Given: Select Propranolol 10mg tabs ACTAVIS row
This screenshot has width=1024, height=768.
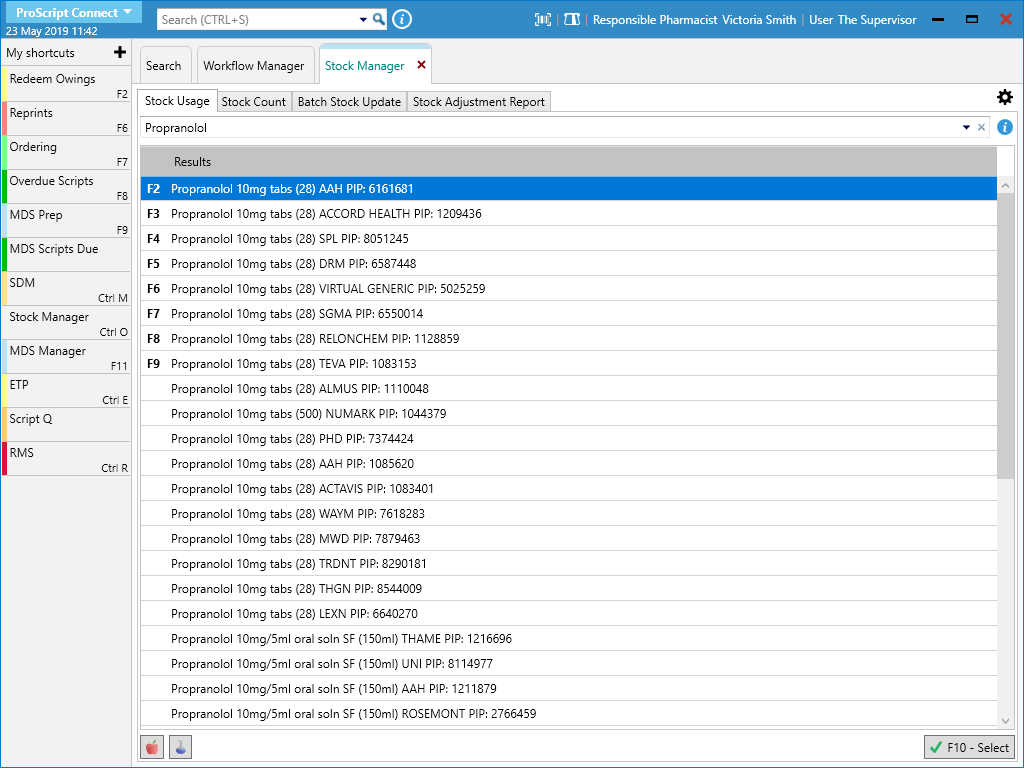Looking at the screenshot, I should tap(569, 488).
